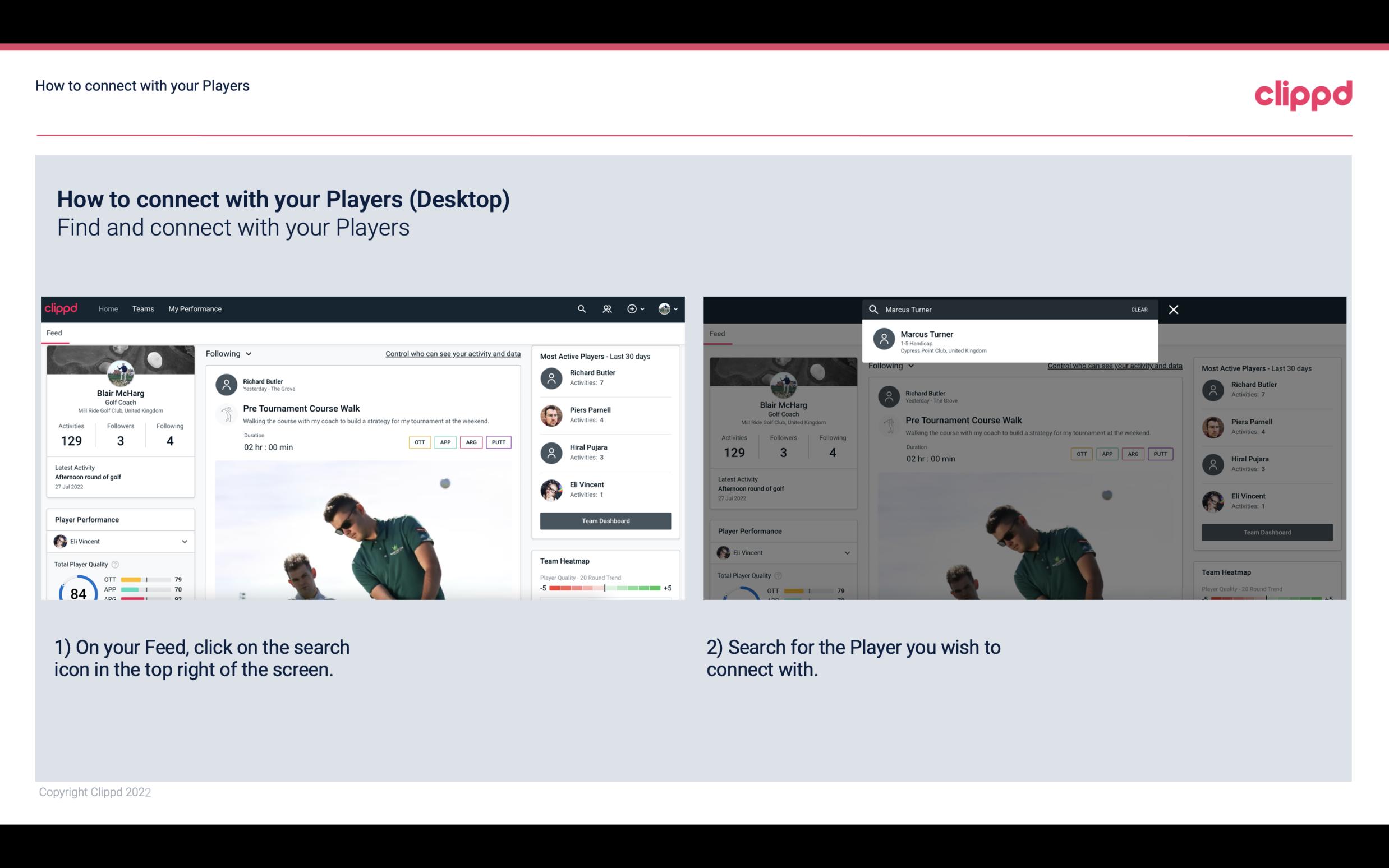Viewport: 1389px width, 868px height.
Task: Click the user profile icon top right
Action: tap(663, 308)
